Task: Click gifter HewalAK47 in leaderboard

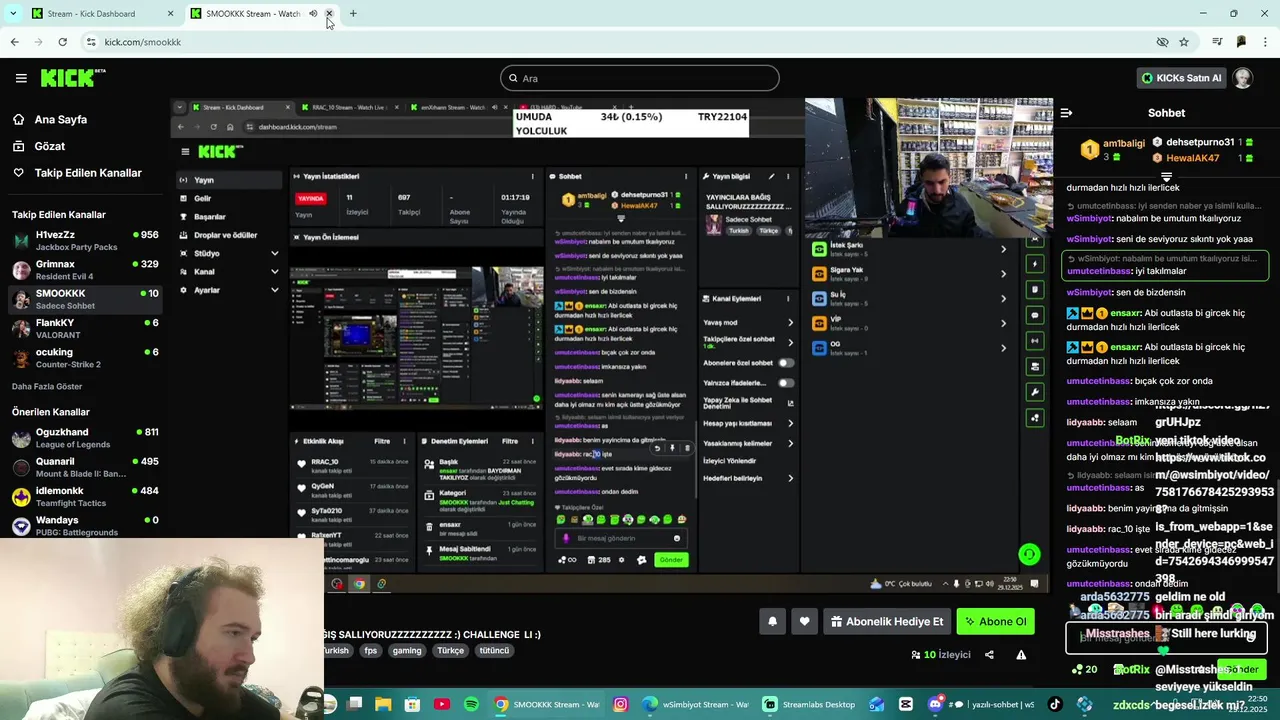Action: 1203,158
